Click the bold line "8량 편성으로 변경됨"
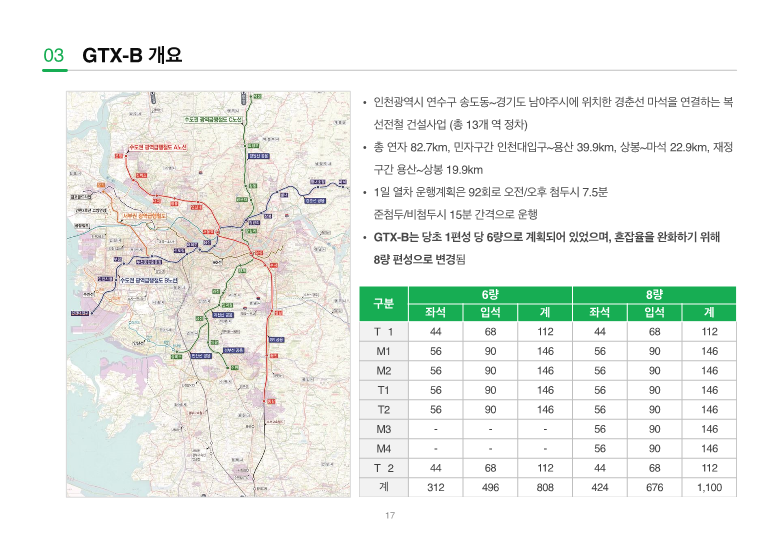Image resolution: width=780 pixels, height=540 pixels. pyautogui.click(x=419, y=260)
